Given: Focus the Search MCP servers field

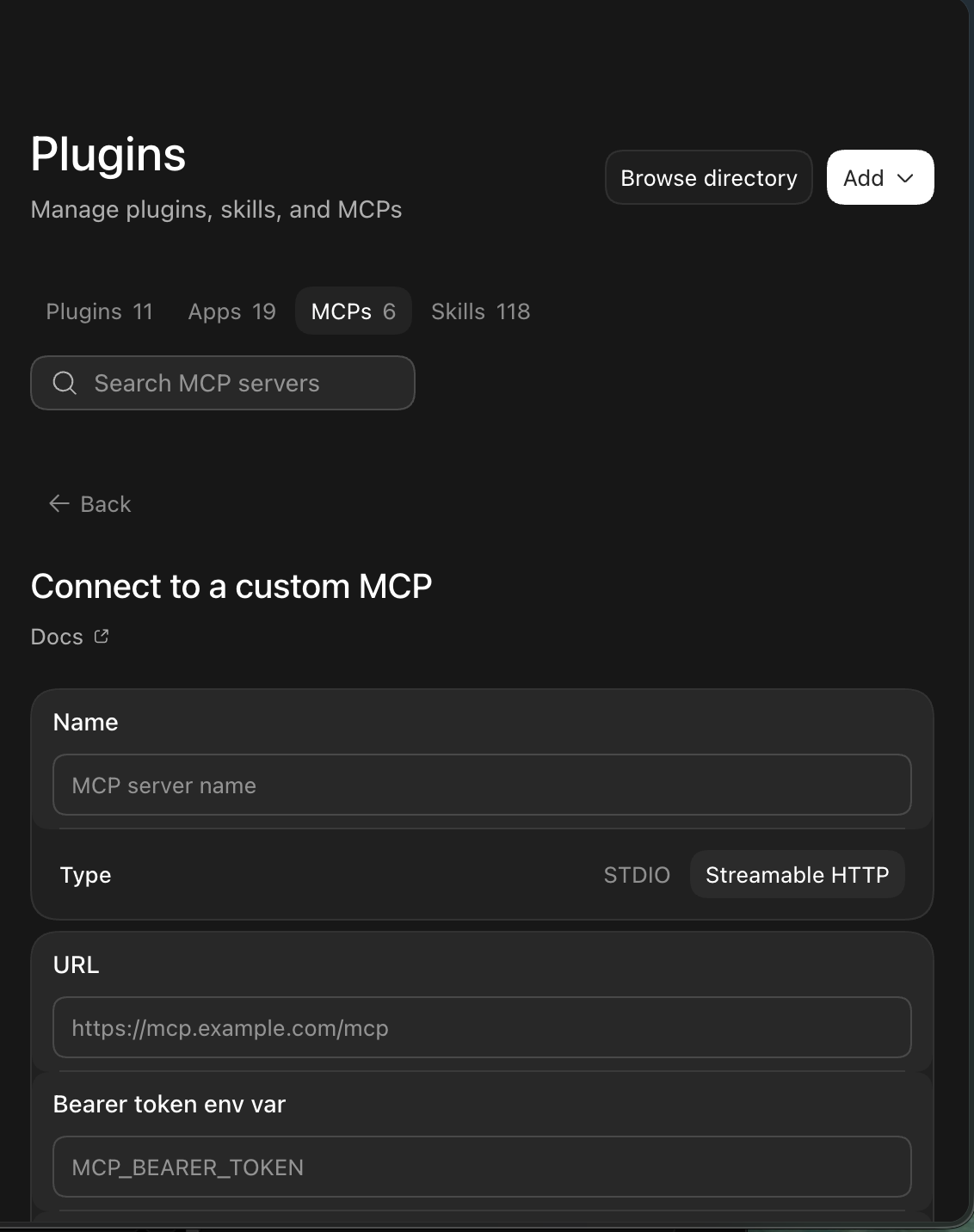Looking at the screenshot, I should coord(223,383).
